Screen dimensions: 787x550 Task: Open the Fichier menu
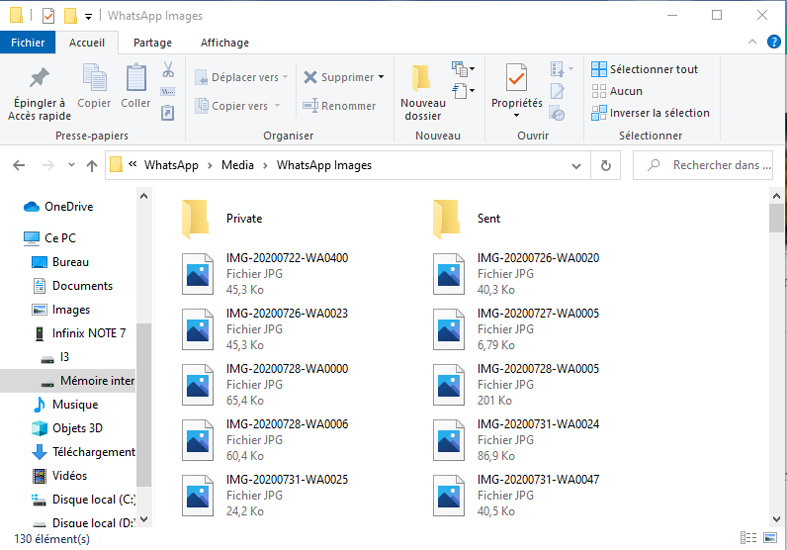pos(28,43)
